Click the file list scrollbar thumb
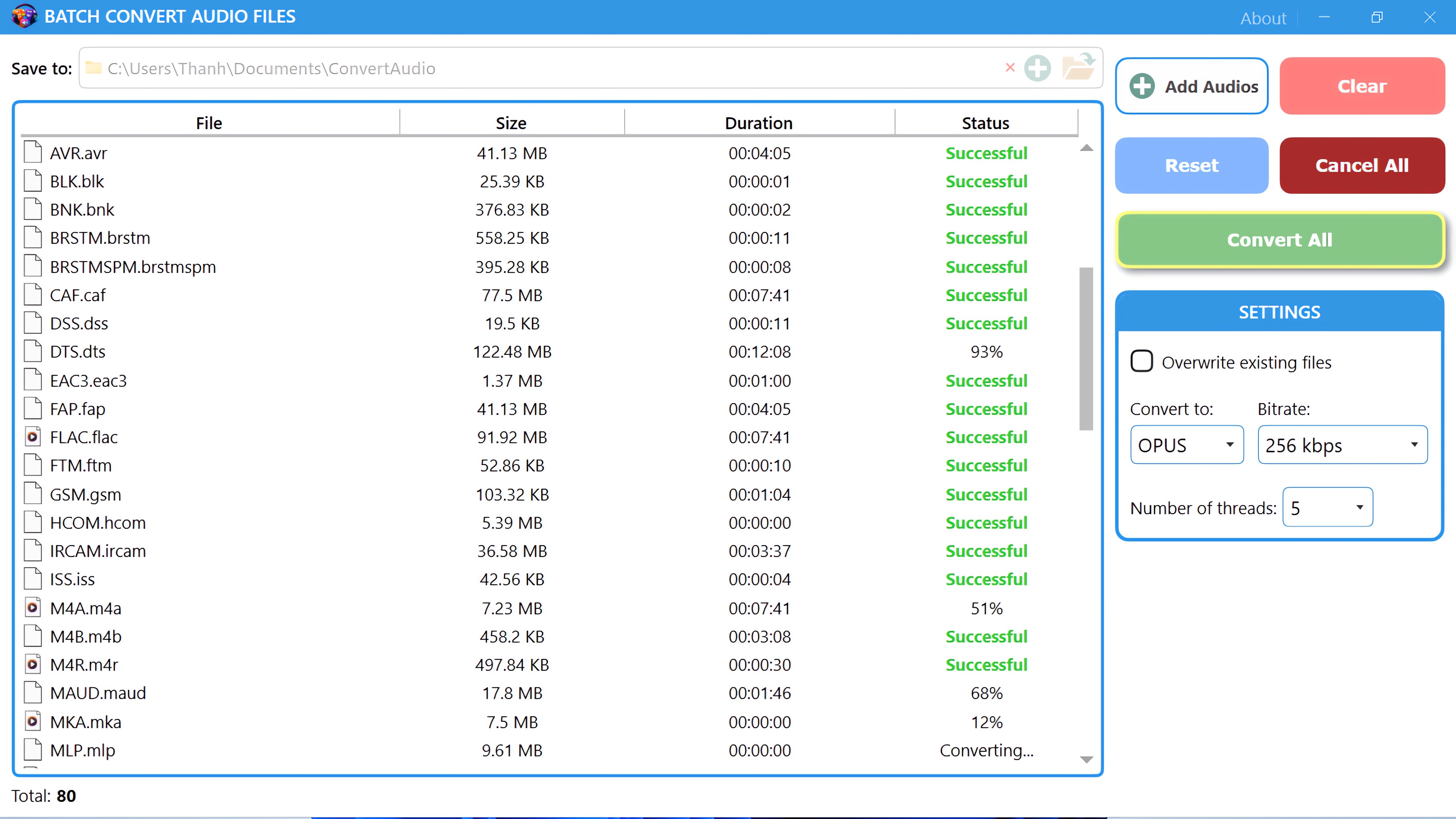The image size is (1456, 819). pyautogui.click(x=1086, y=348)
